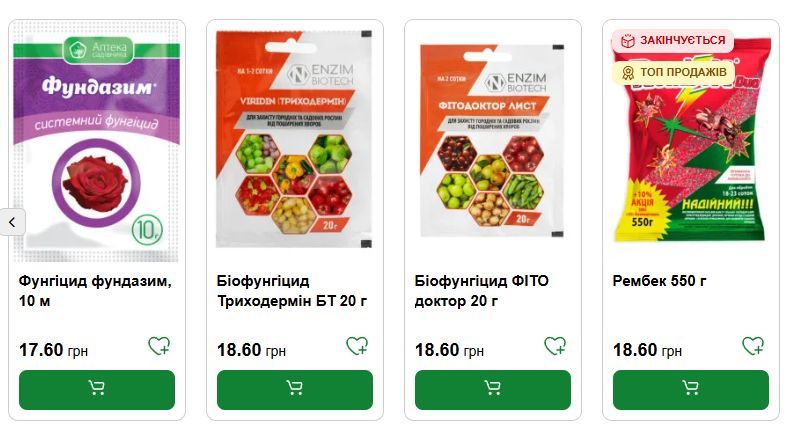Toggle wishlist heart for Рембек 550 г
Viewport: 792px width, 436px height.
(753, 346)
